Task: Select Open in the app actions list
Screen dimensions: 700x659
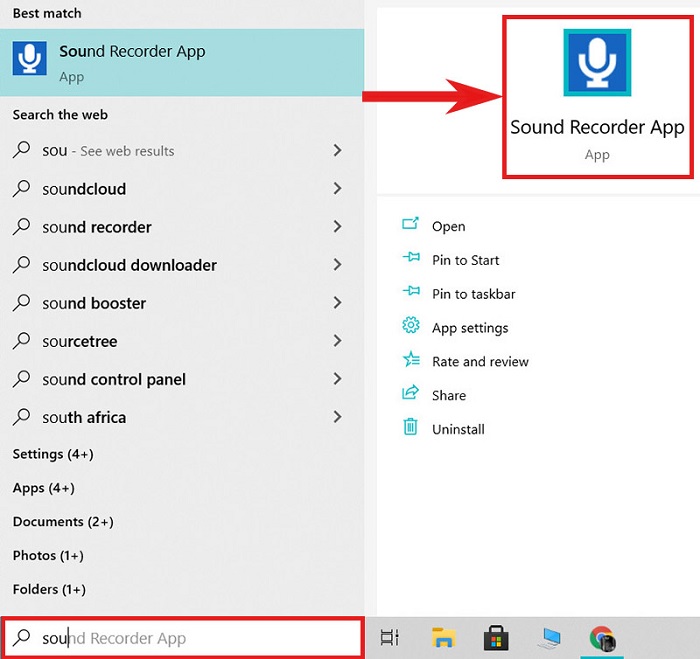Action: click(x=448, y=227)
